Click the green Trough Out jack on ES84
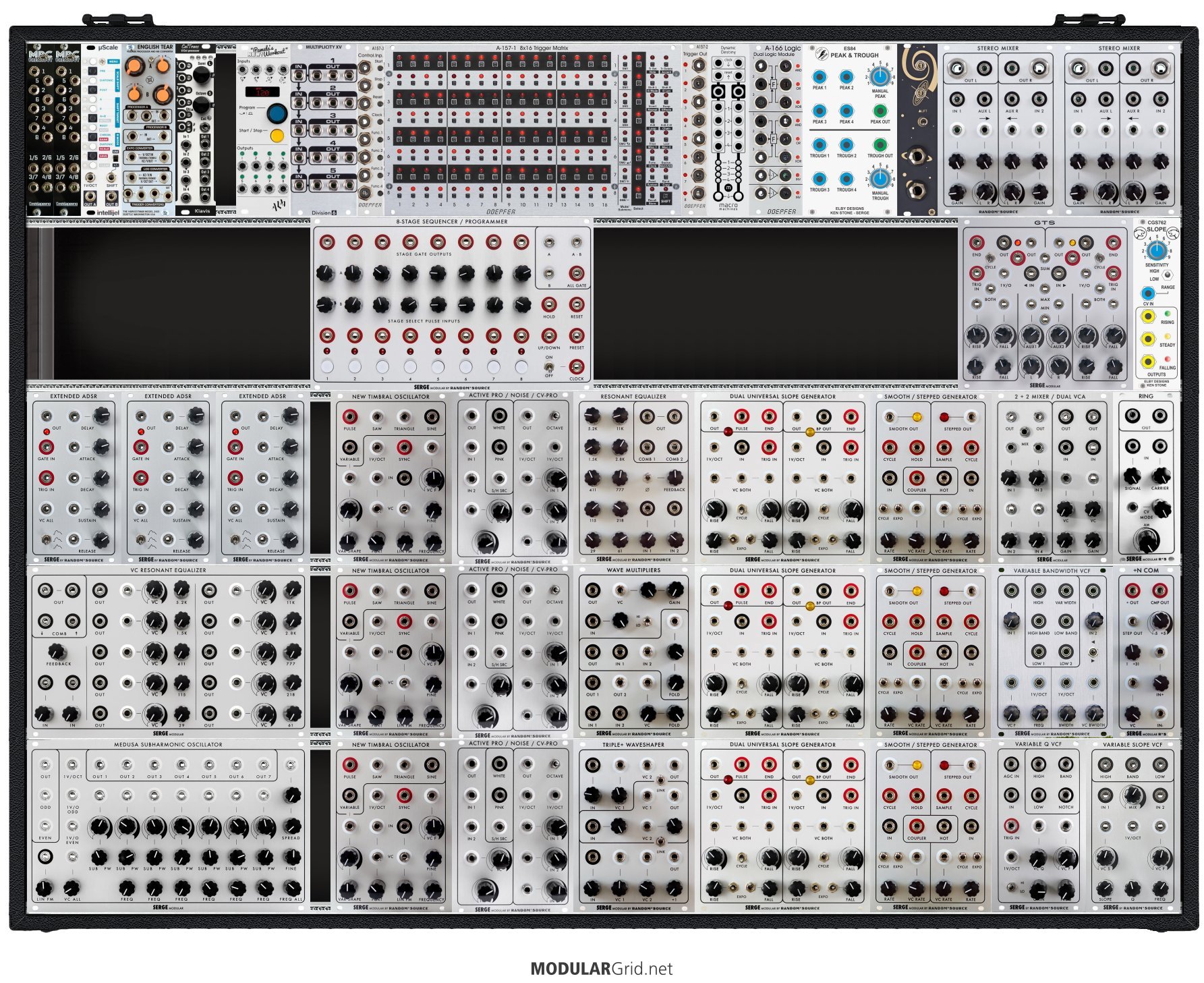 pyautogui.click(x=880, y=145)
